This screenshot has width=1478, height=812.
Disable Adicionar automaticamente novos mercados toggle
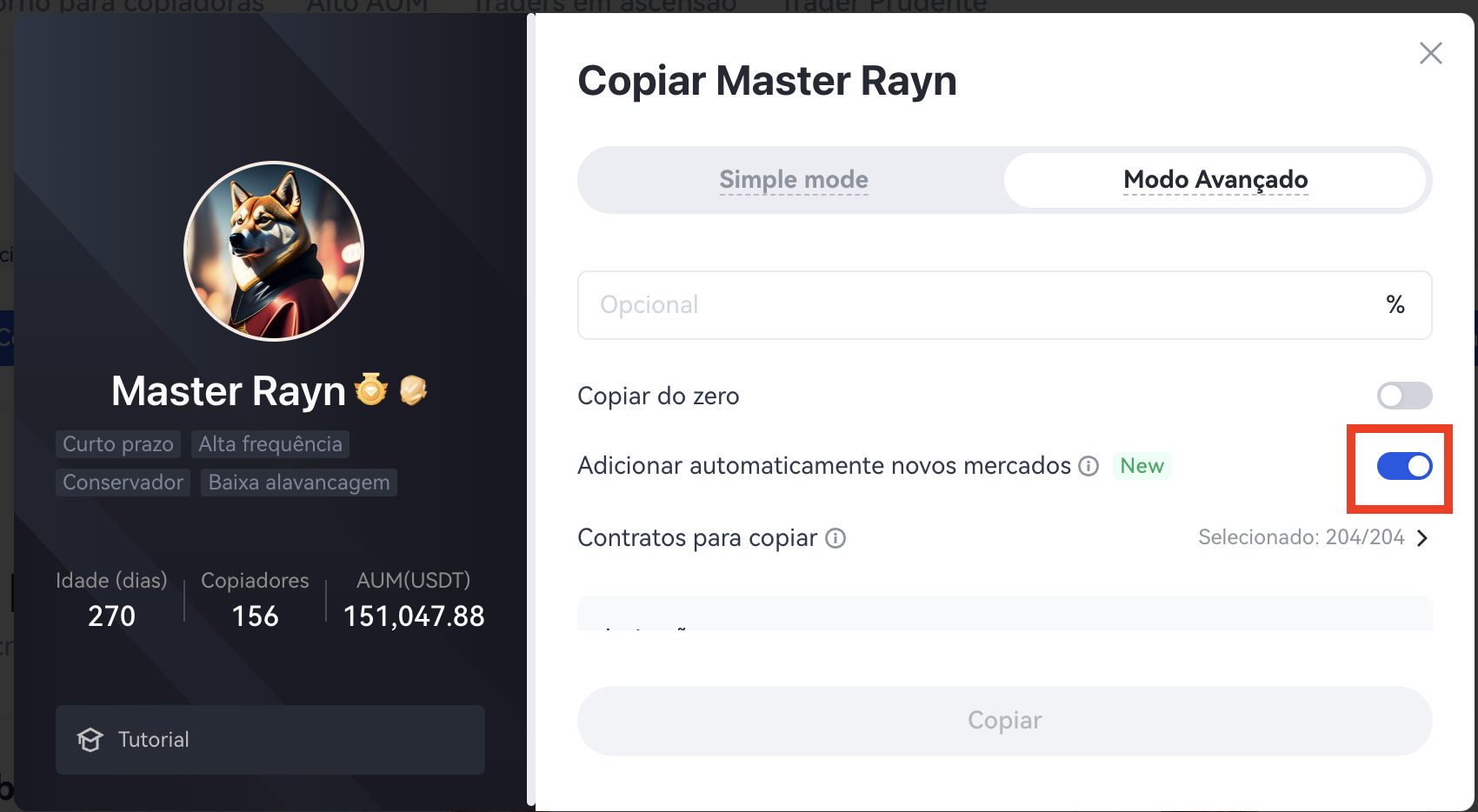pyautogui.click(x=1404, y=466)
